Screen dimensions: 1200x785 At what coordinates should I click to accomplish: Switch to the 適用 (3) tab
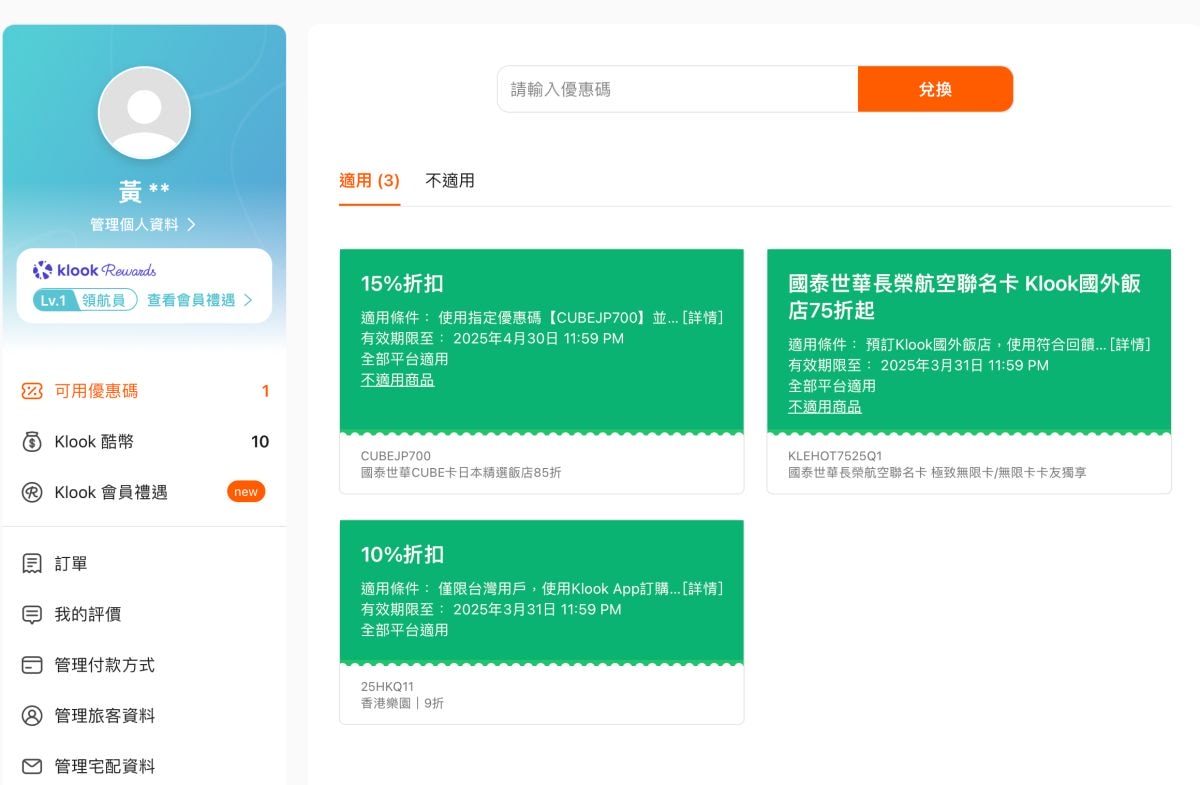point(369,181)
